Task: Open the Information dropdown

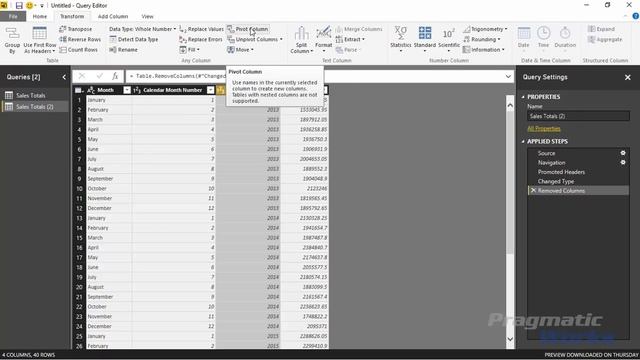Action: click(x=484, y=50)
